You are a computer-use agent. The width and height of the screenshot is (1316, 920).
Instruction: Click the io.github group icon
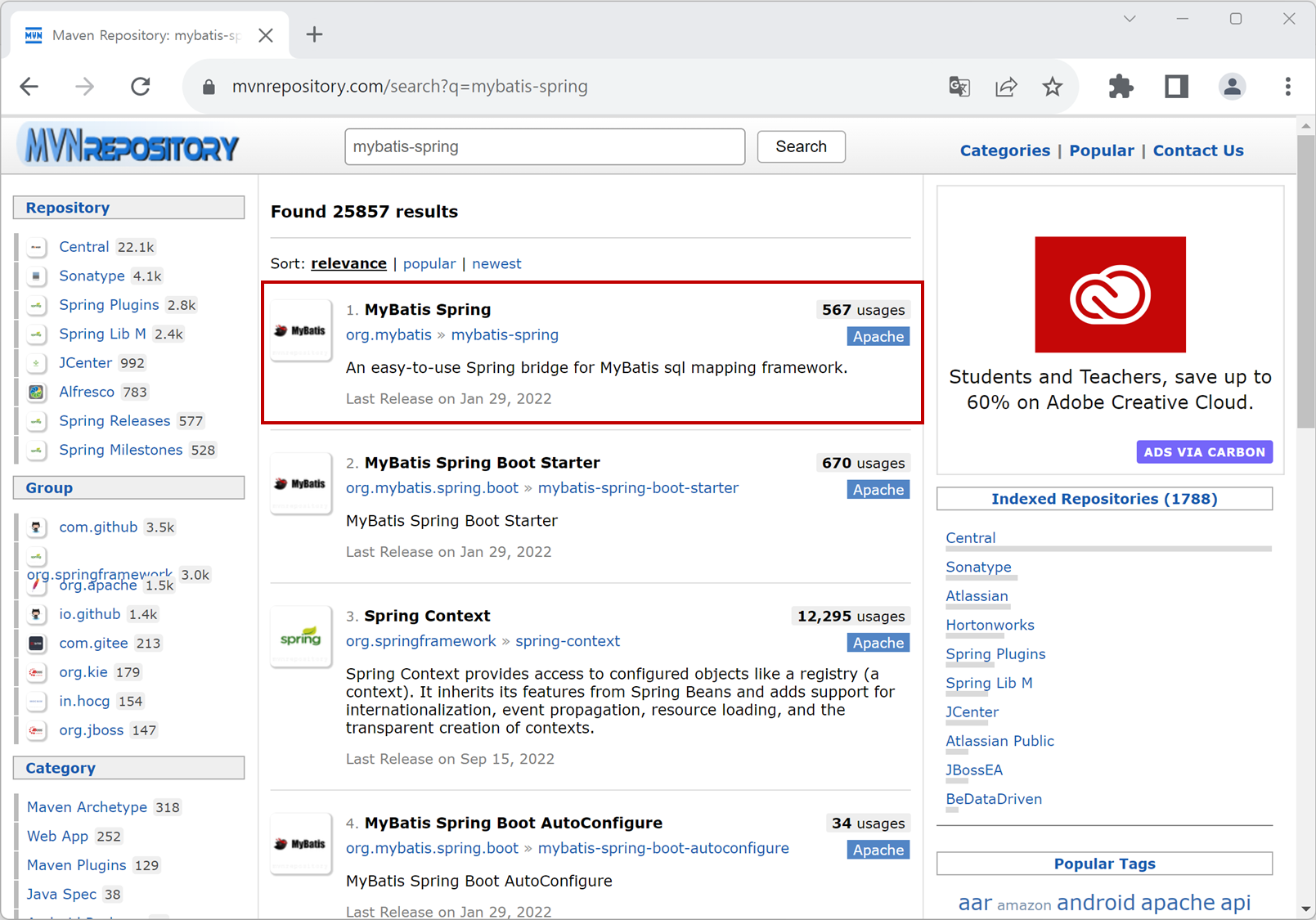tap(36, 614)
